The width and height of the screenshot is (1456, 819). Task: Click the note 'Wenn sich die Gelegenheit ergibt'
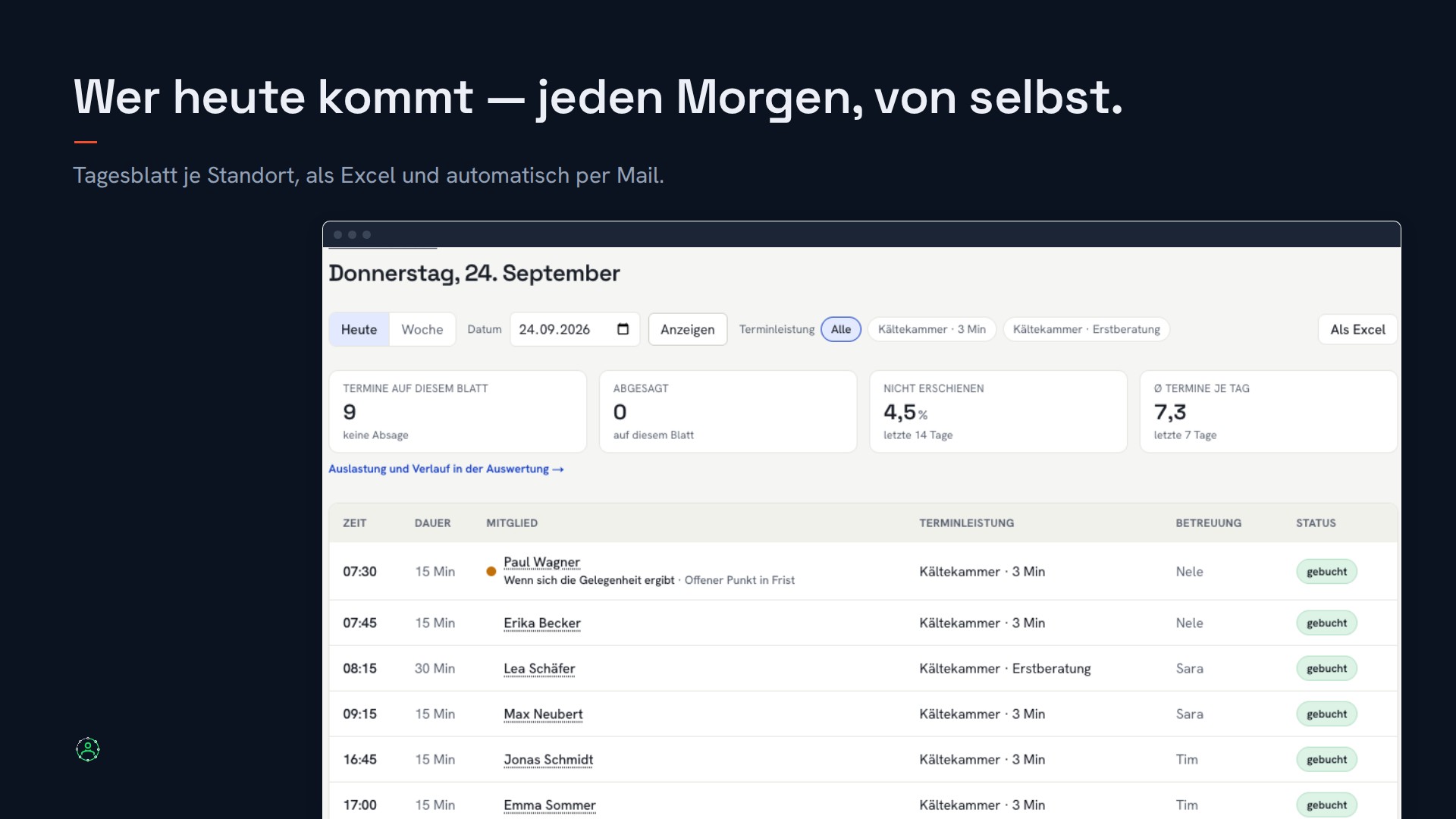(588, 580)
